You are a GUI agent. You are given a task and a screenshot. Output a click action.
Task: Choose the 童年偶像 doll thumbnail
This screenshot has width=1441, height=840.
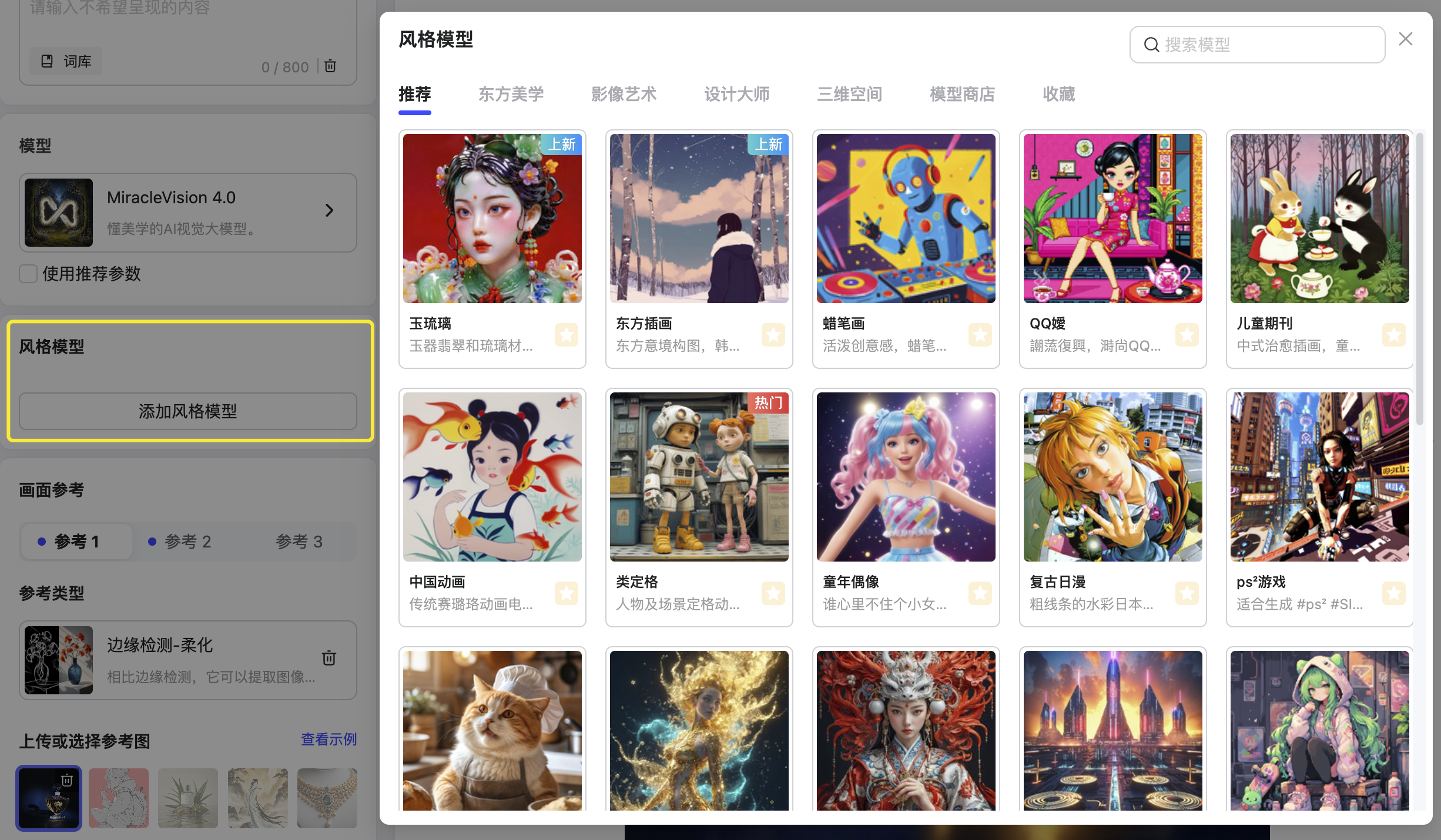906,477
